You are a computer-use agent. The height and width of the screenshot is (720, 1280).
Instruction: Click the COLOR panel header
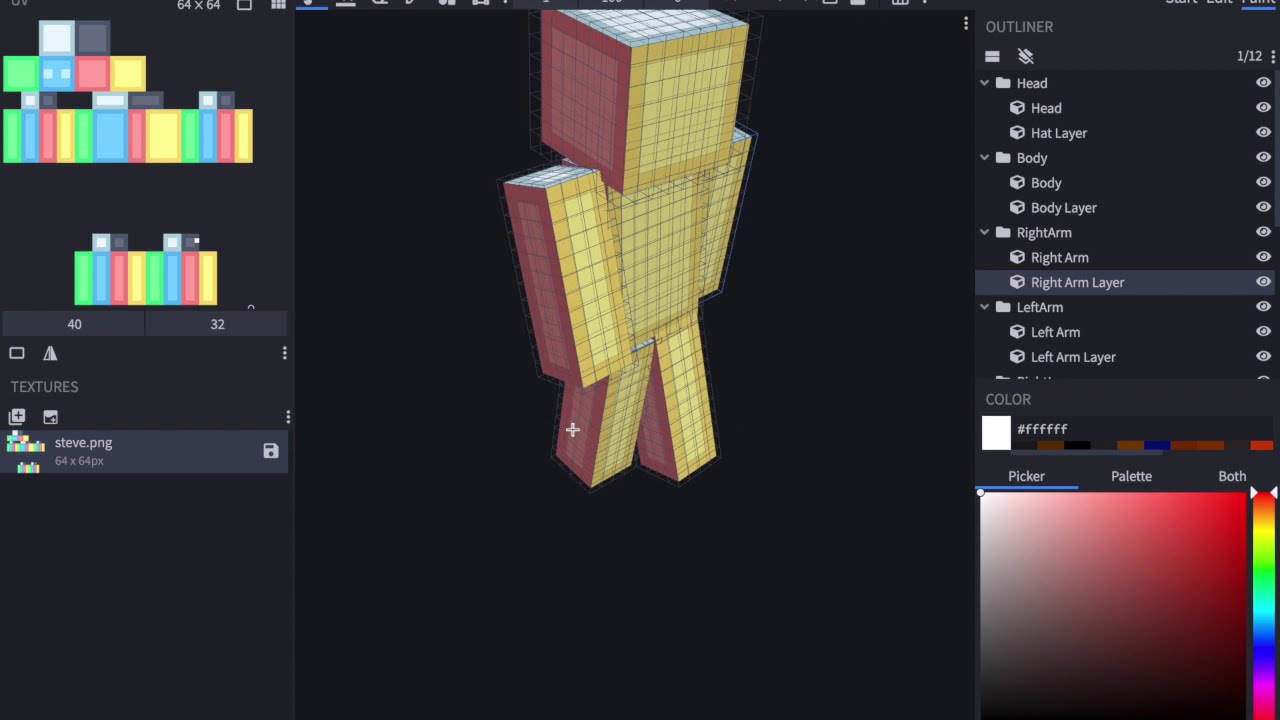pyautogui.click(x=1007, y=399)
